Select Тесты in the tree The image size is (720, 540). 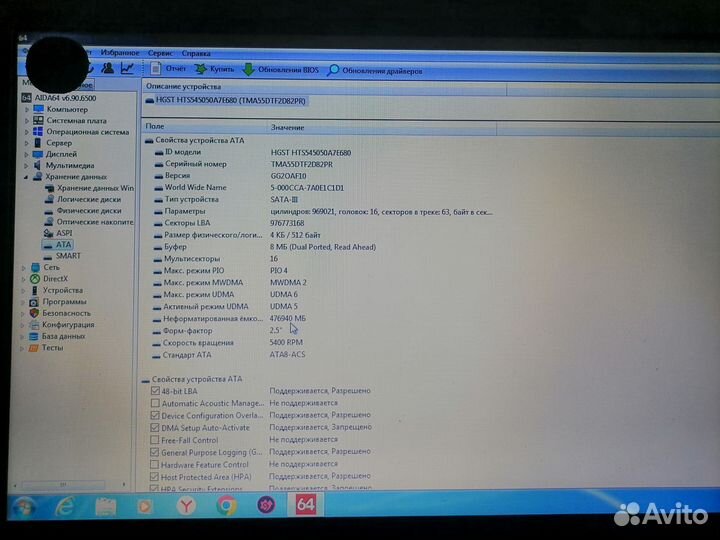click(x=45, y=348)
